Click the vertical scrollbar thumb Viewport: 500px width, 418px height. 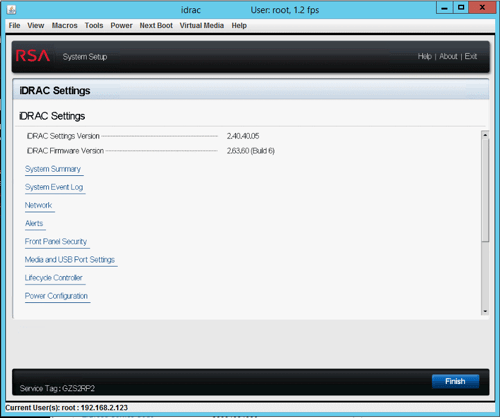(x=485, y=190)
